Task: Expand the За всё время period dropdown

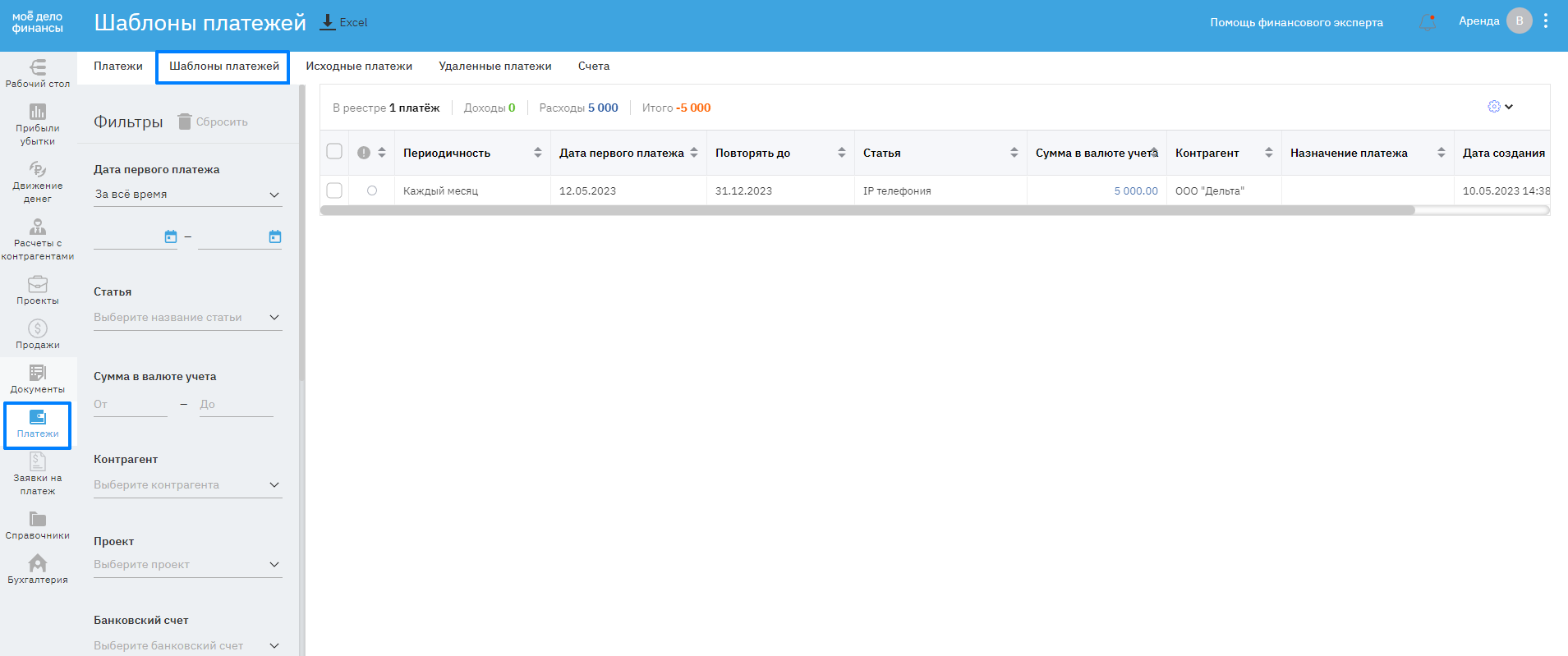Action: point(187,195)
